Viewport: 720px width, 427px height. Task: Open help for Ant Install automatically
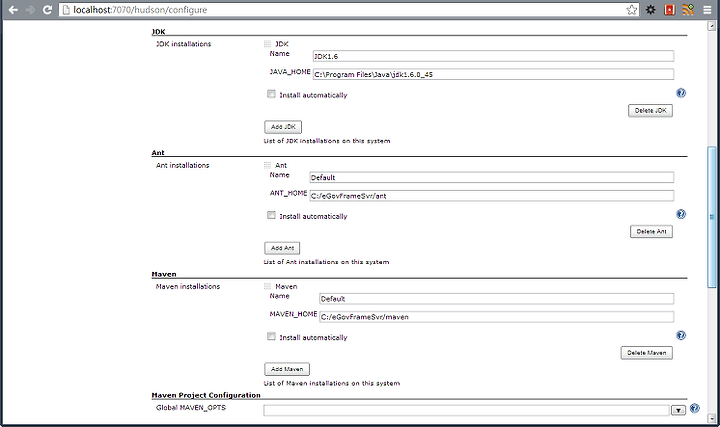coord(681,214)
